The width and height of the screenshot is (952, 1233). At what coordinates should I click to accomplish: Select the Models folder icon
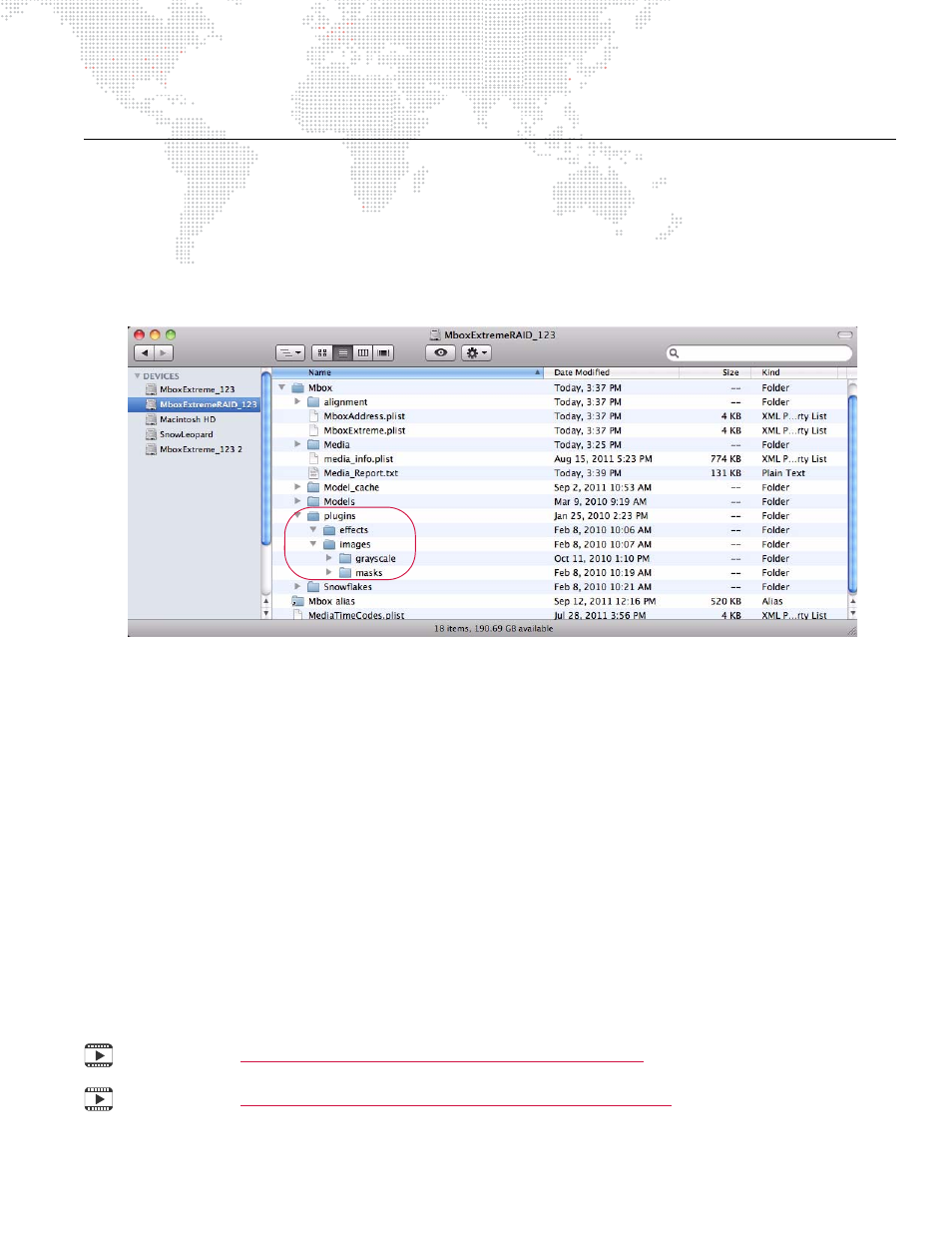pyautogui.click(x=313, y=501)
